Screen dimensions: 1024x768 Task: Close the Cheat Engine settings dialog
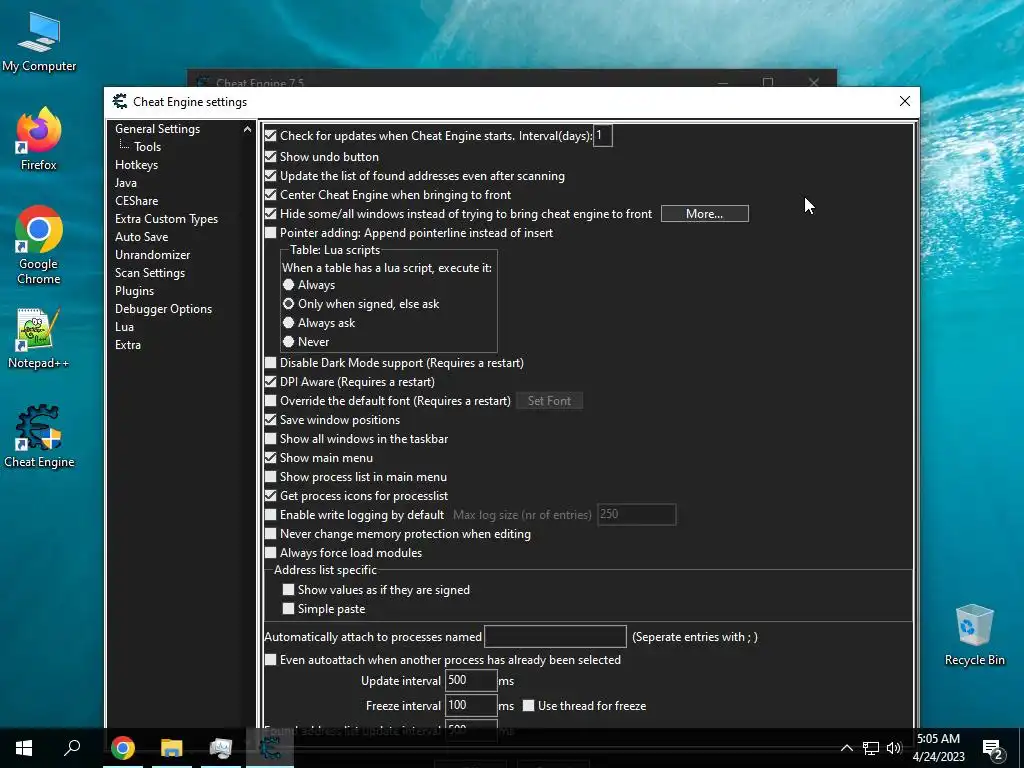pyautogui.click(x=904, y=101)
